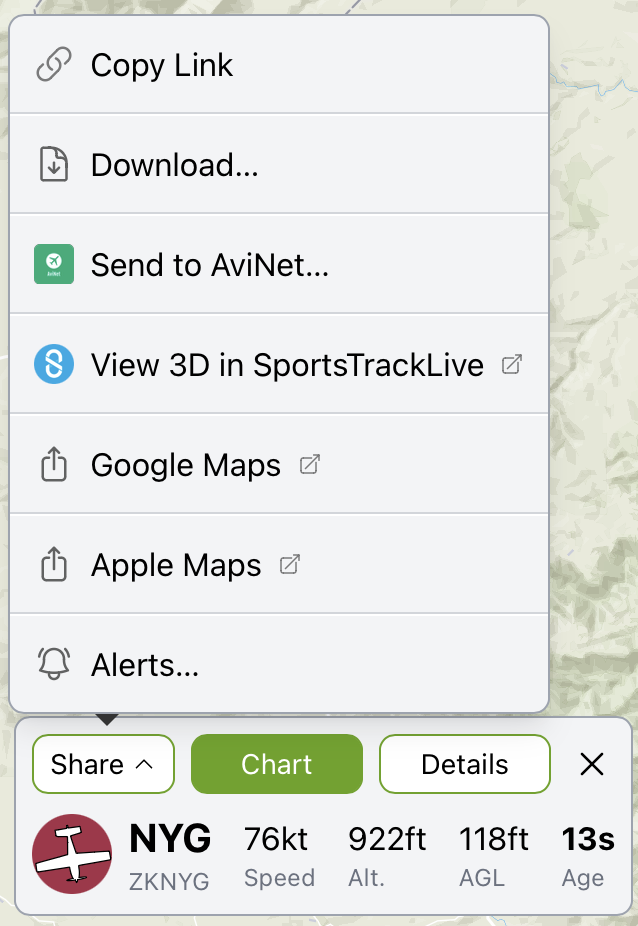
Task: Collapse the Share dropdown menu
Action: click(x=103, y=765)
